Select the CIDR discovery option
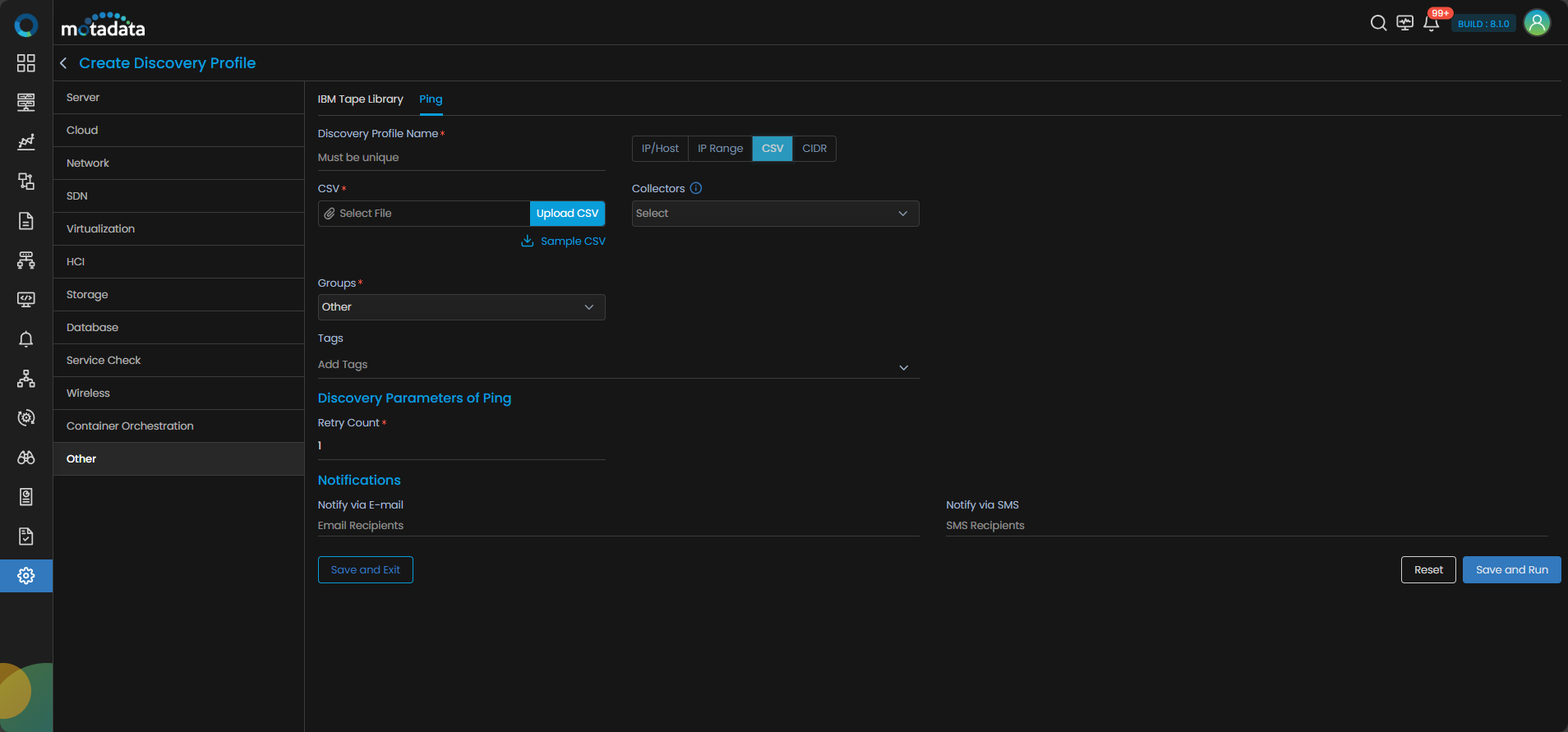The height and width of the screenshot is (732, 1568). click(814, 149)
